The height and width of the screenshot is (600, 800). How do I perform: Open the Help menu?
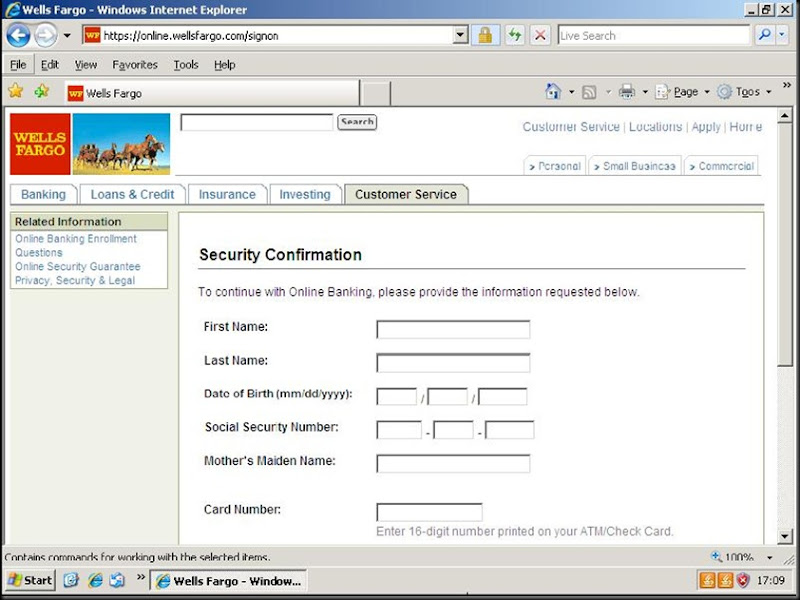pyautogui.click(x=224, y=65)
